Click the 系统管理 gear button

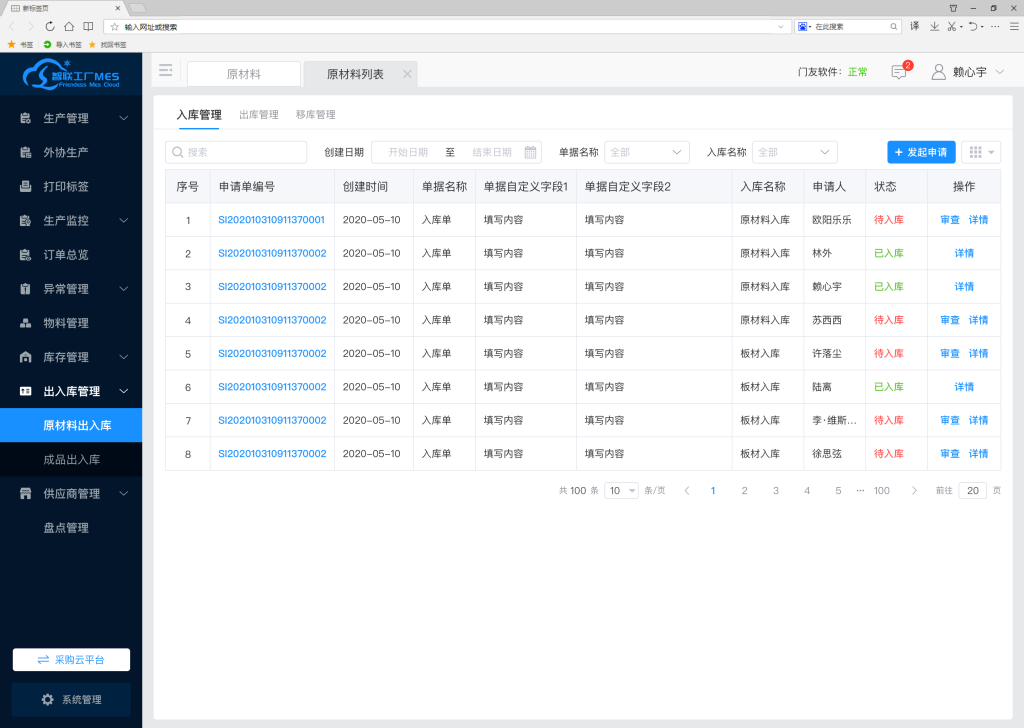71,699
